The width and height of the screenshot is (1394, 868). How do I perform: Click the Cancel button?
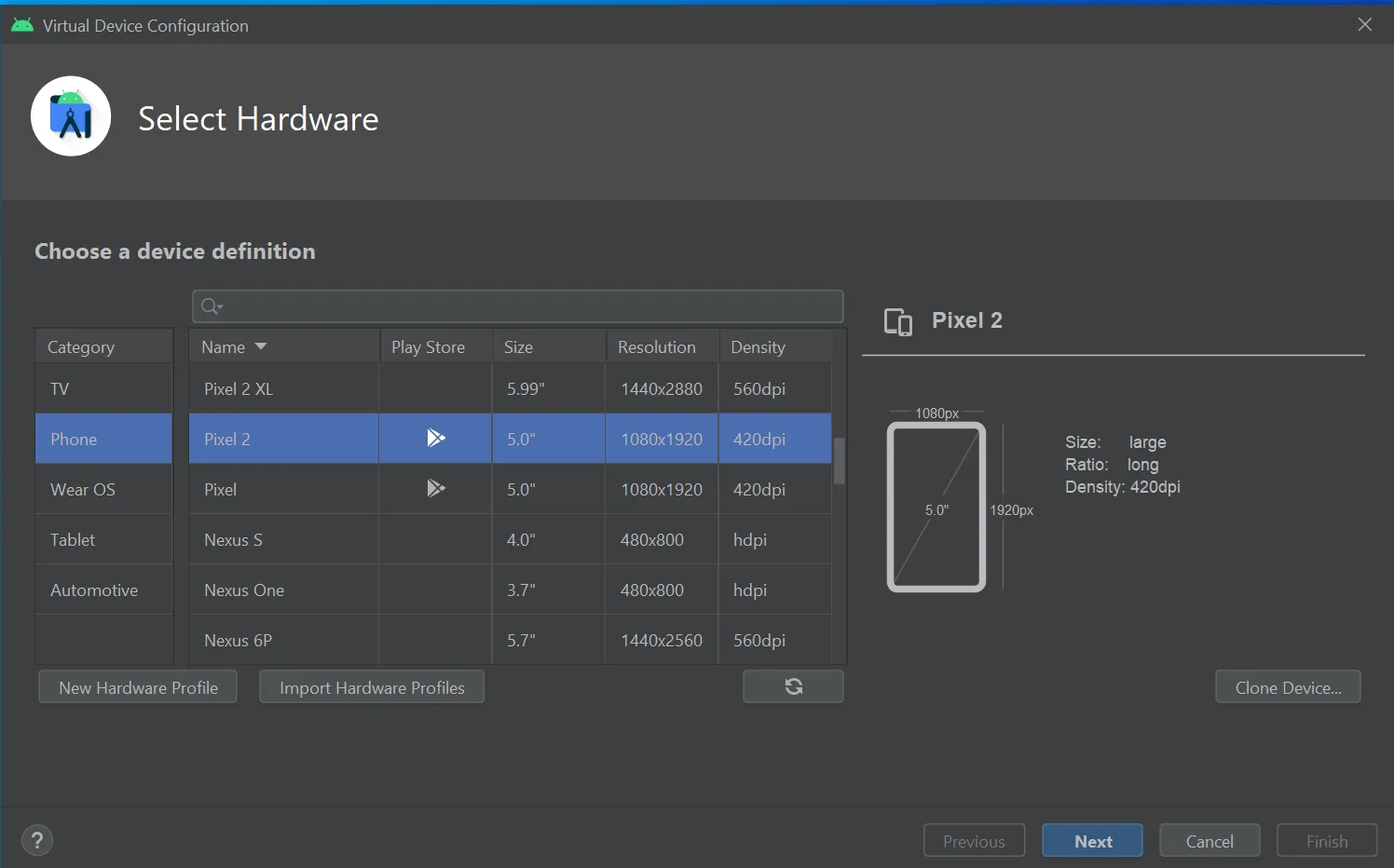point(1209,841)
